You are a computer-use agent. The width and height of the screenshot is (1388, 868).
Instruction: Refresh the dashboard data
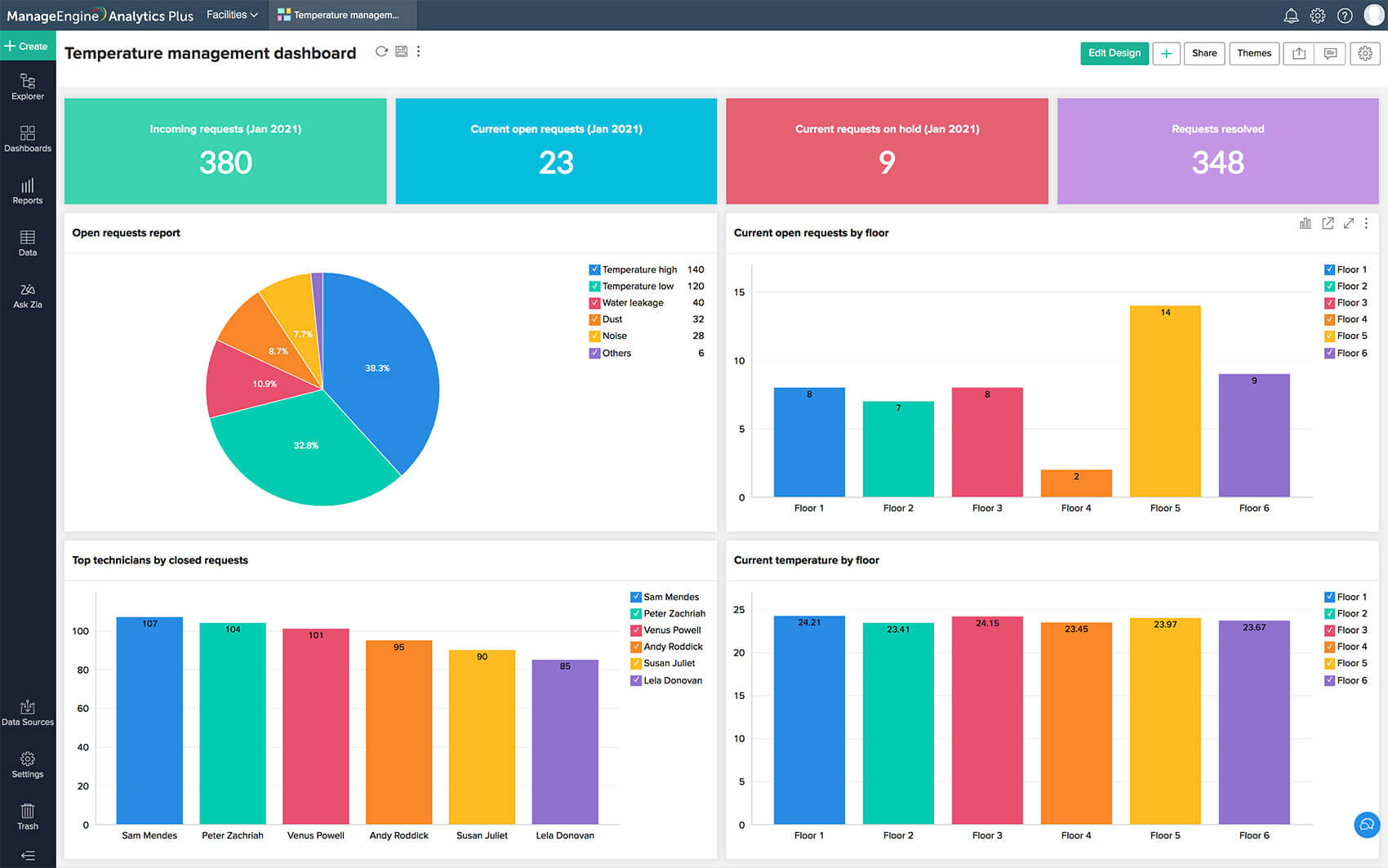(x=381, y=51)
